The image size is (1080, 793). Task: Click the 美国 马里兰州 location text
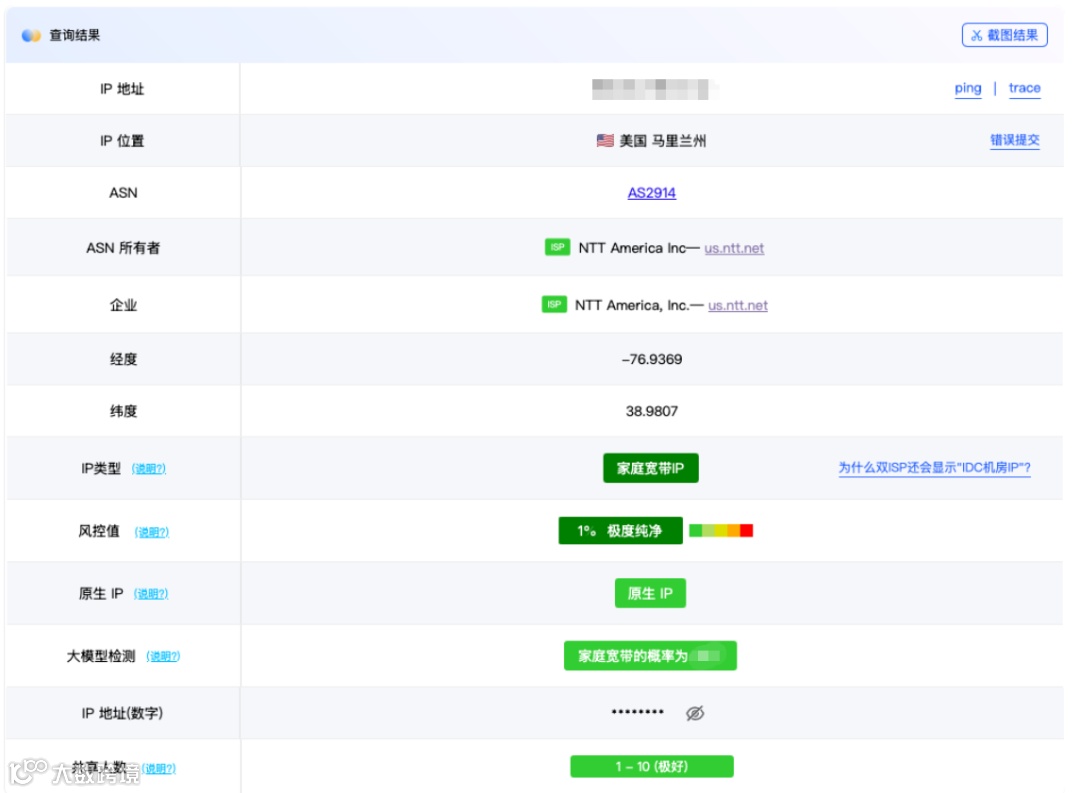pyautogui.click(x=663, y=141)
